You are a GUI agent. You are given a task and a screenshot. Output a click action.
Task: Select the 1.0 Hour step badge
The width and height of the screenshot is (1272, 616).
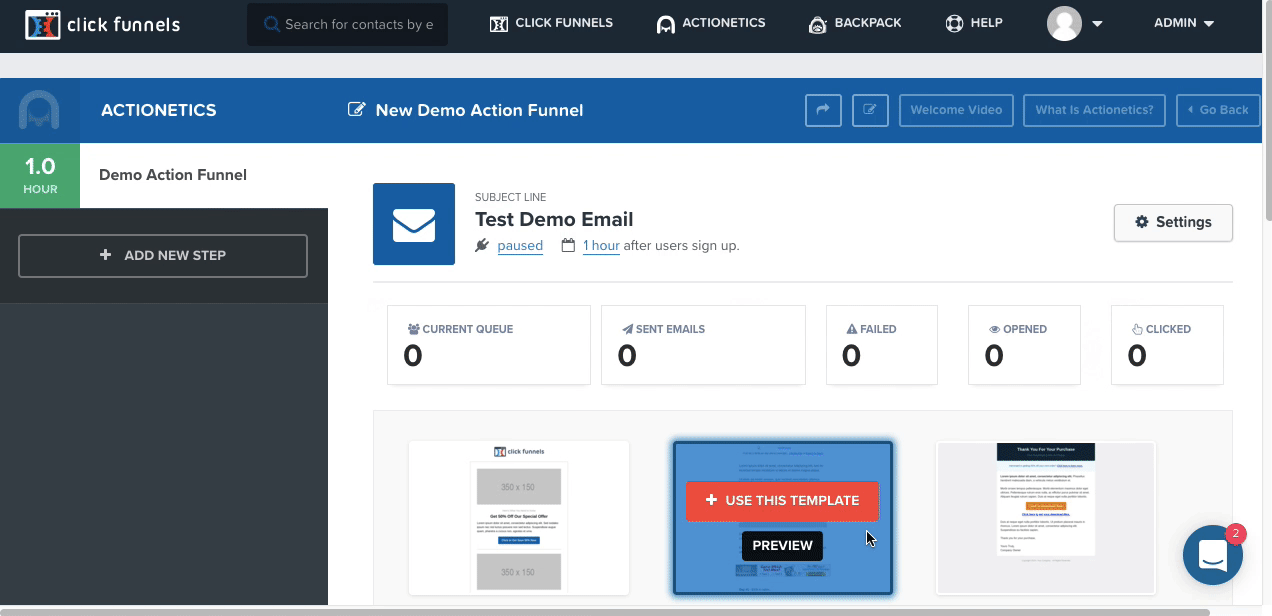pos(40,175)
